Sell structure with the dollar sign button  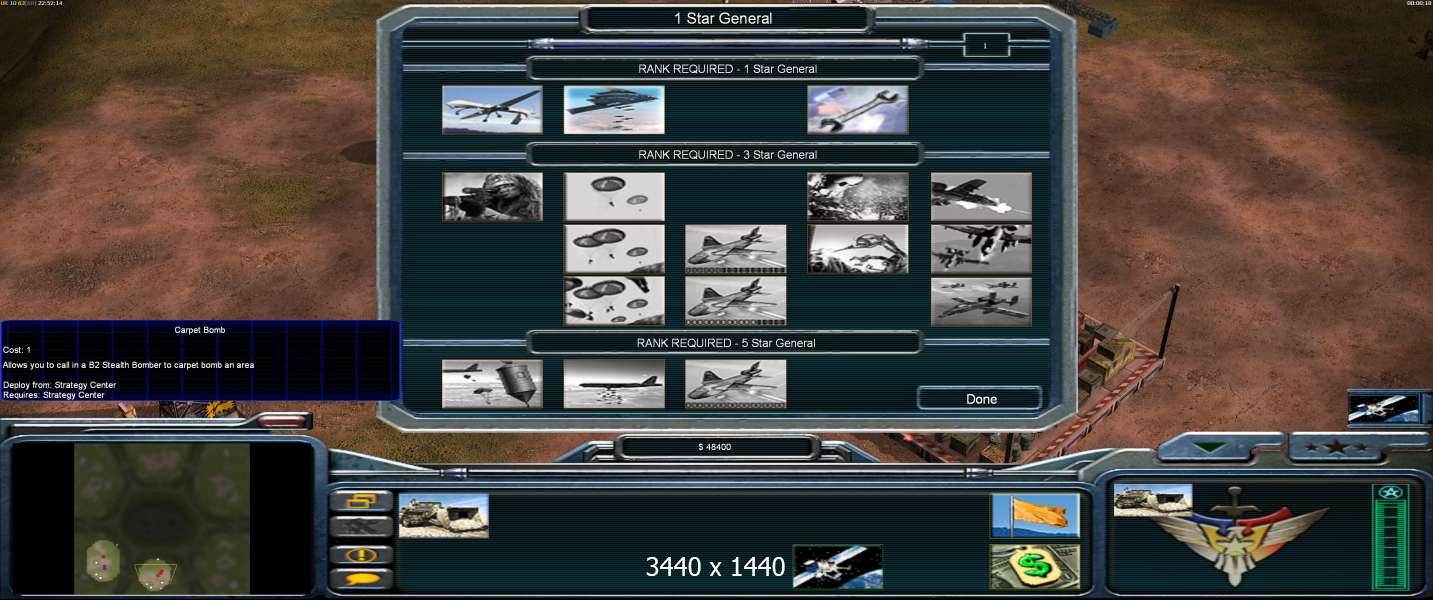1035,566
